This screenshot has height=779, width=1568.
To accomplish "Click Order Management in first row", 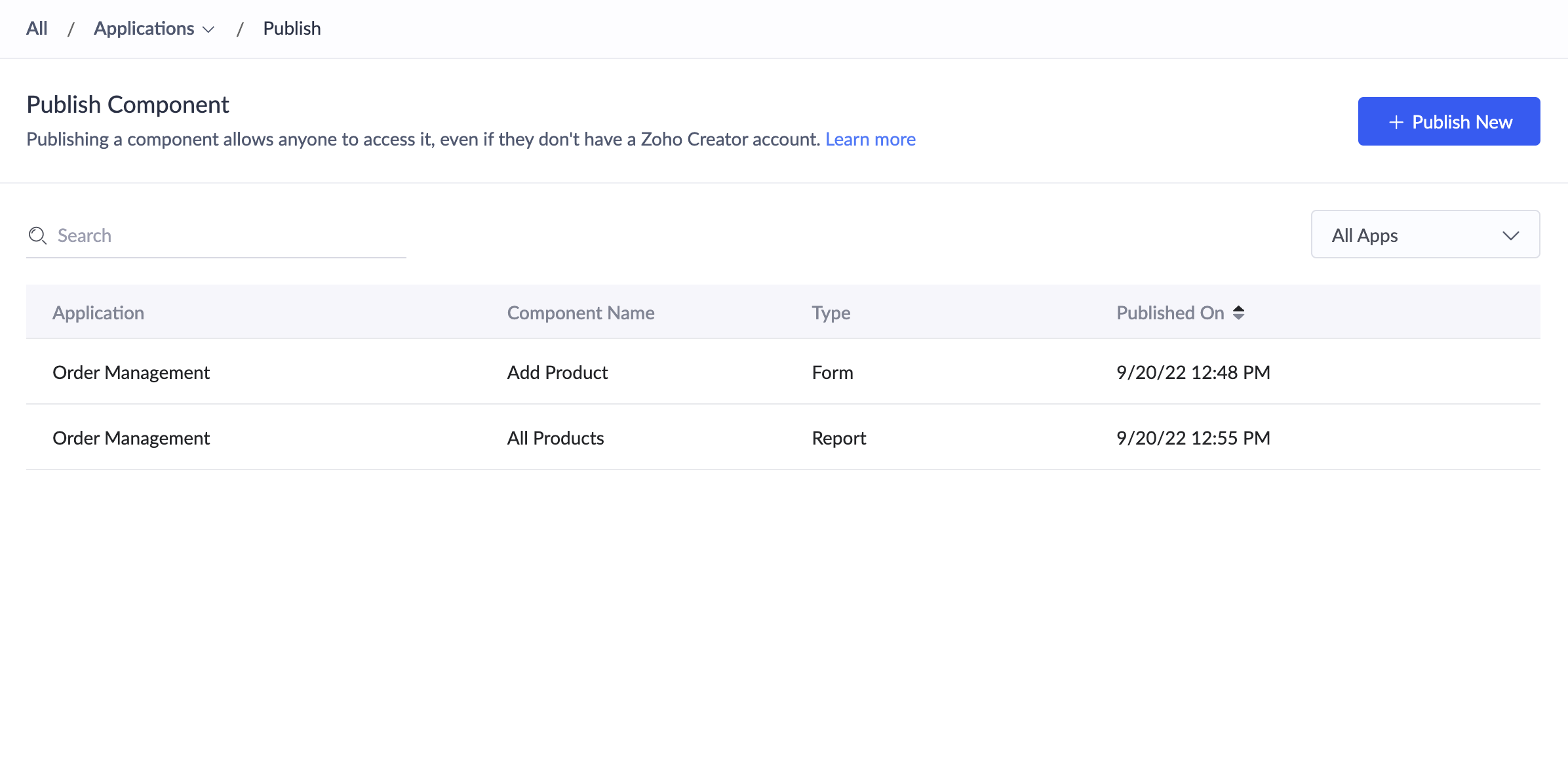I will coord(131,372).
